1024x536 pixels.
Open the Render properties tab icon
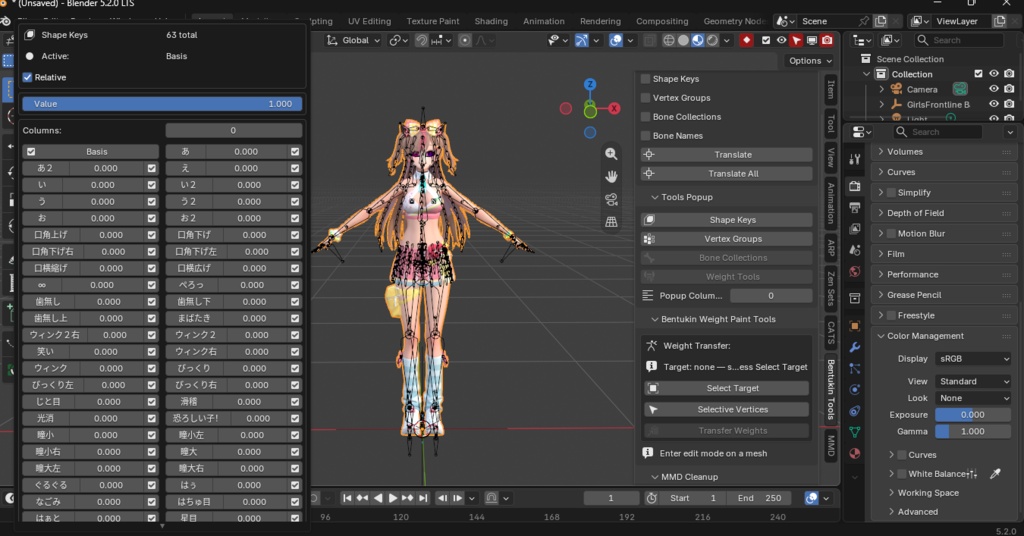point(854,187)
